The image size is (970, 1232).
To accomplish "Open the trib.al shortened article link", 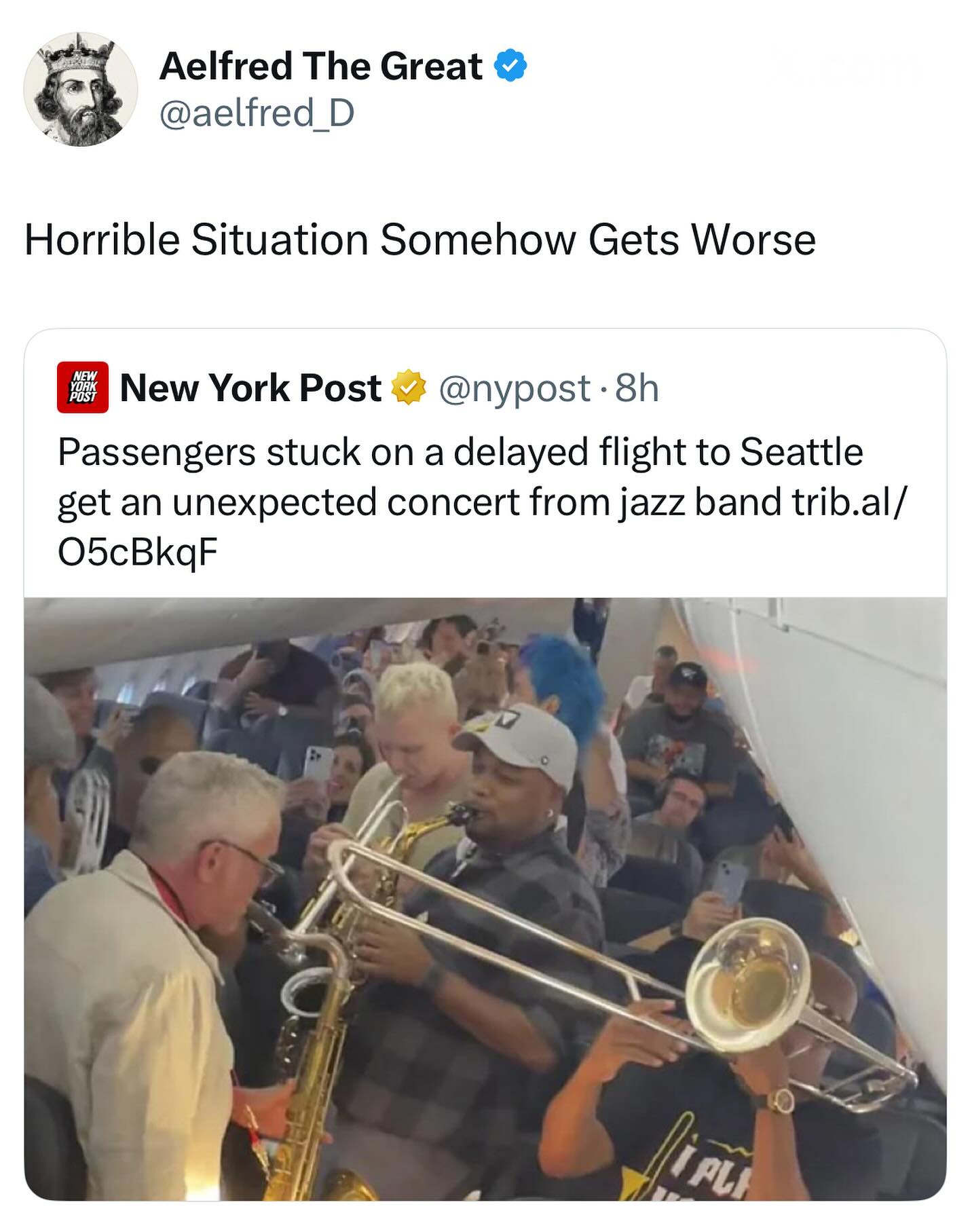I will [x=481, y=527].
